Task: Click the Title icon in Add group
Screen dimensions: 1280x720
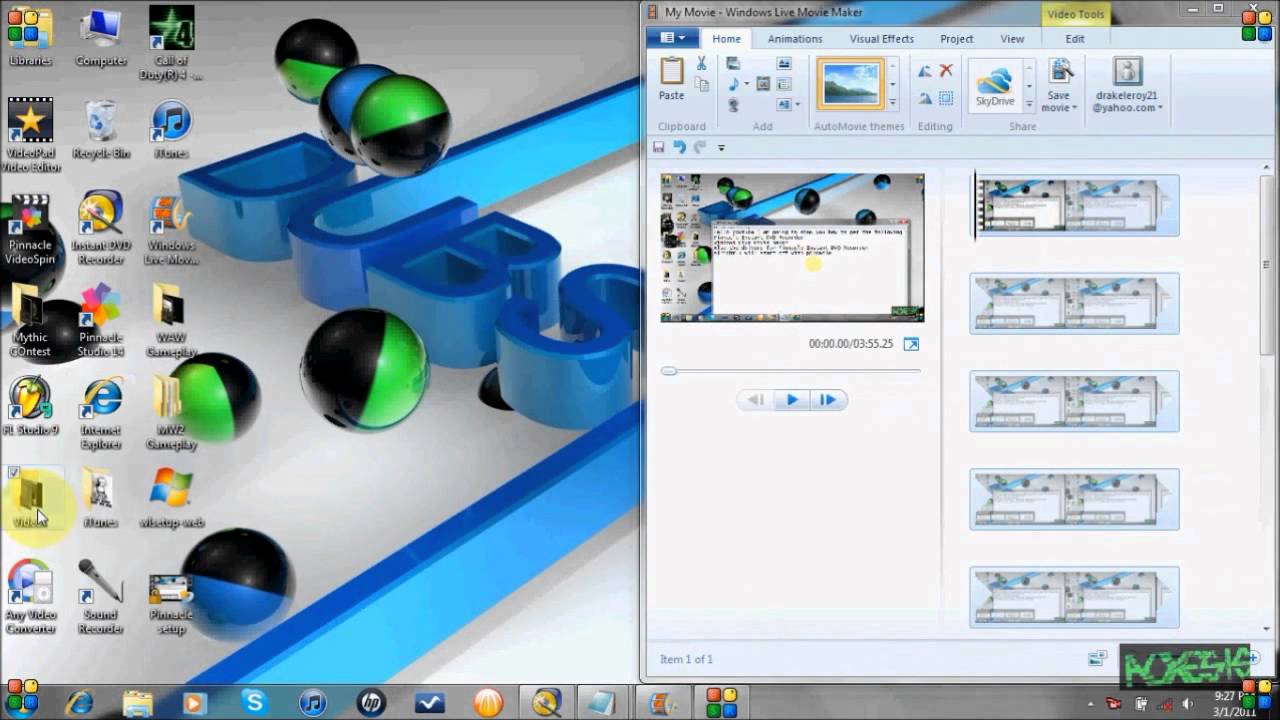Action: click(x=784, y=63)
